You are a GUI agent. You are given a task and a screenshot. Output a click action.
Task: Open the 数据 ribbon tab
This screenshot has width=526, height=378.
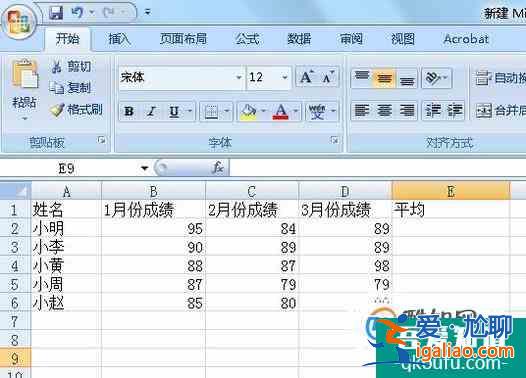pos(299,39)
